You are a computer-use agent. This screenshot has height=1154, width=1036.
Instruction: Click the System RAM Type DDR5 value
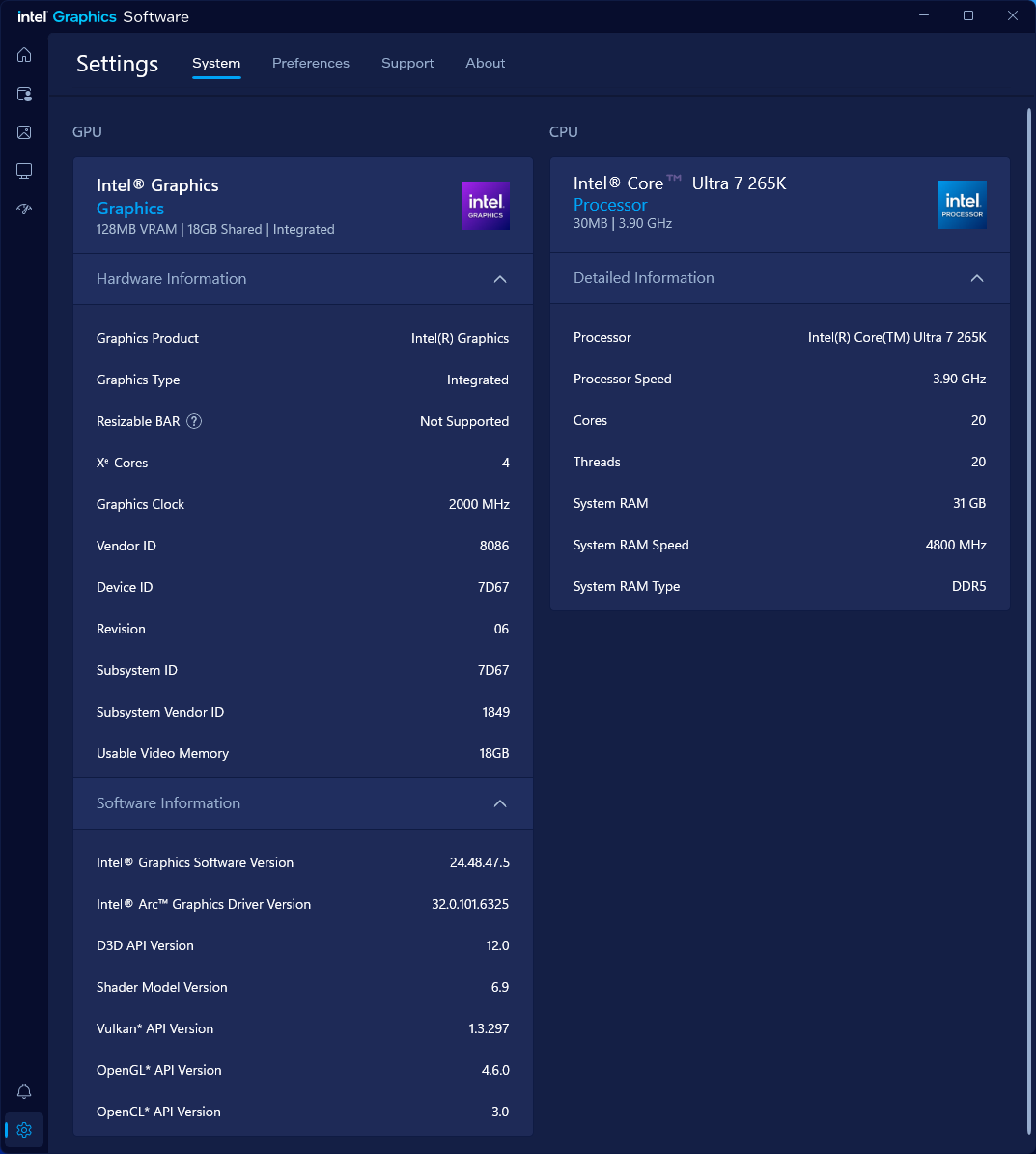[969, 586]
